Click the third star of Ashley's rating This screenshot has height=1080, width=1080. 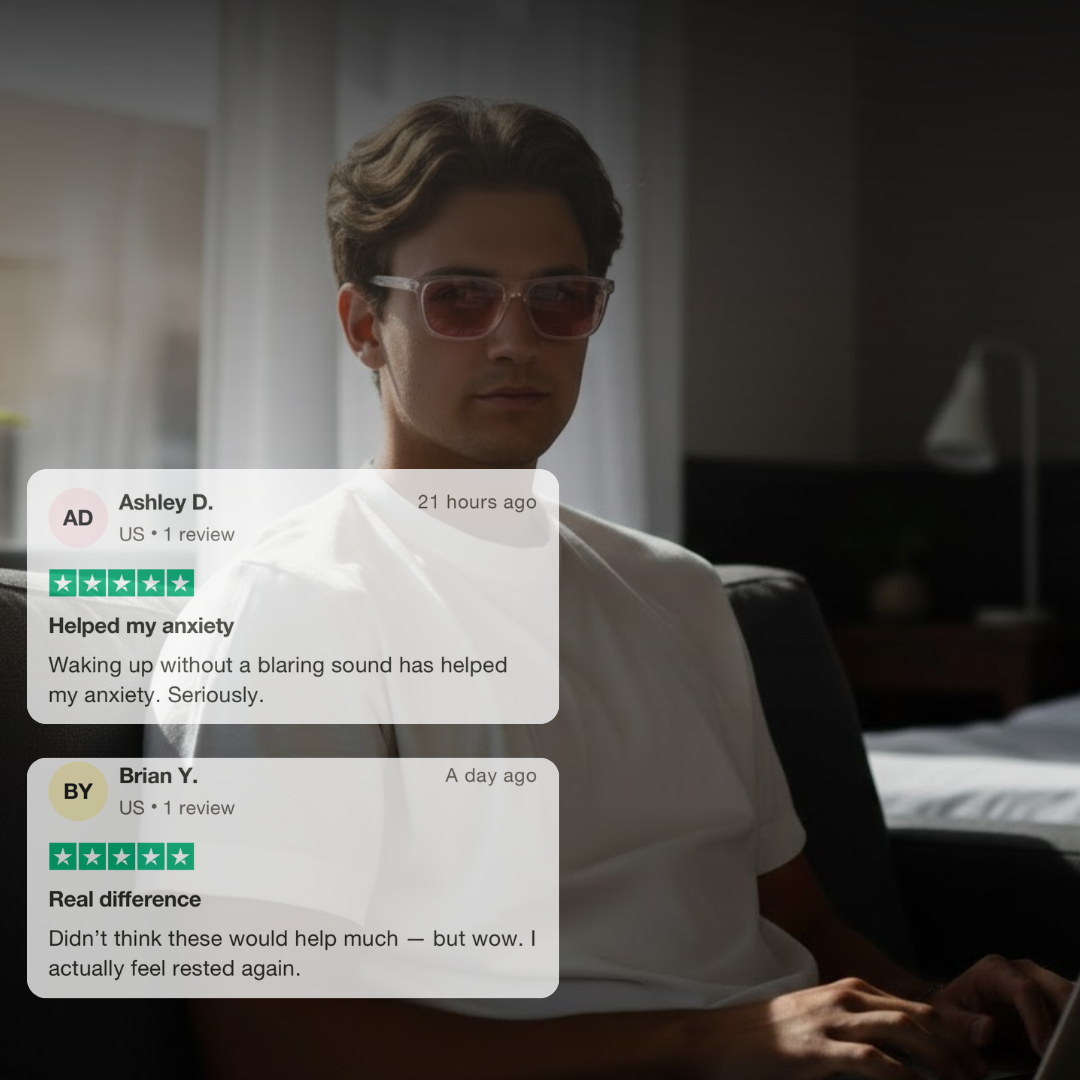(x=121, y=583)
